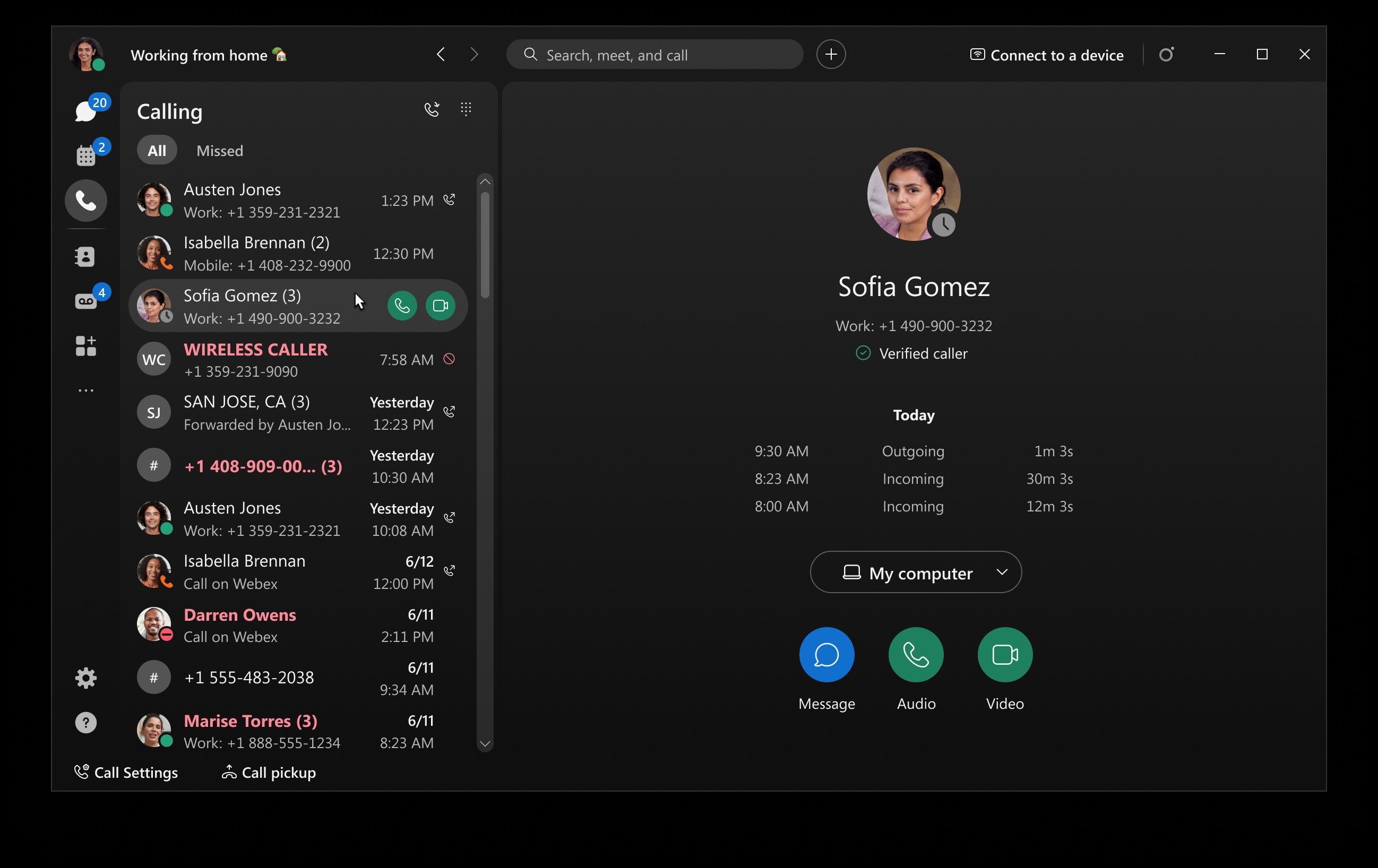Click the Chat sidebar icon with badge 20
This screenshot has height=868, width=1378.
85,110
